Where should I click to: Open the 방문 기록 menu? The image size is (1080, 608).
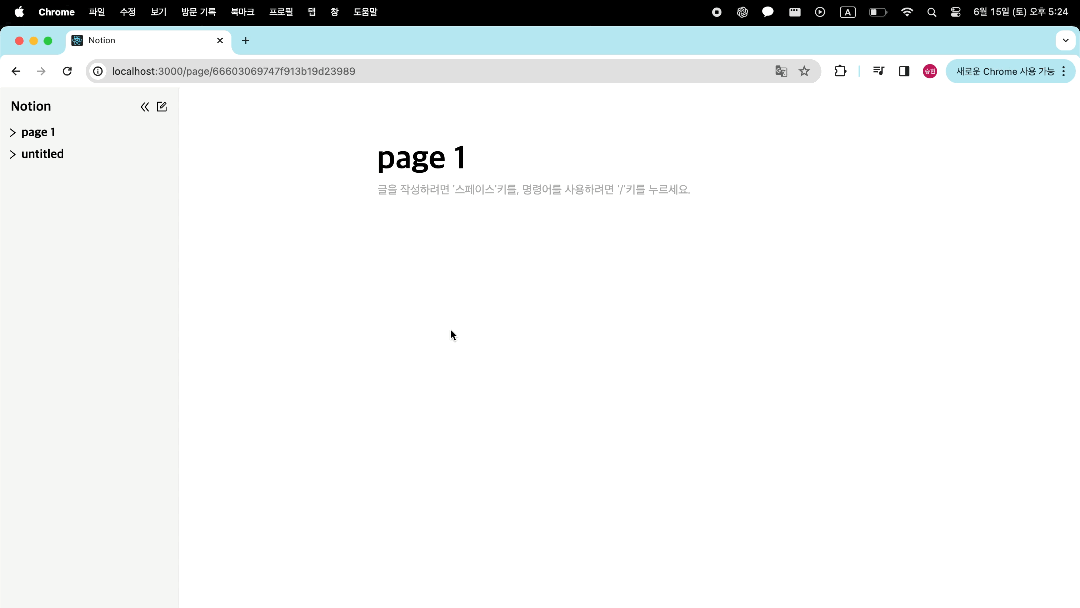pyautogui.click(x=198, y=12)
